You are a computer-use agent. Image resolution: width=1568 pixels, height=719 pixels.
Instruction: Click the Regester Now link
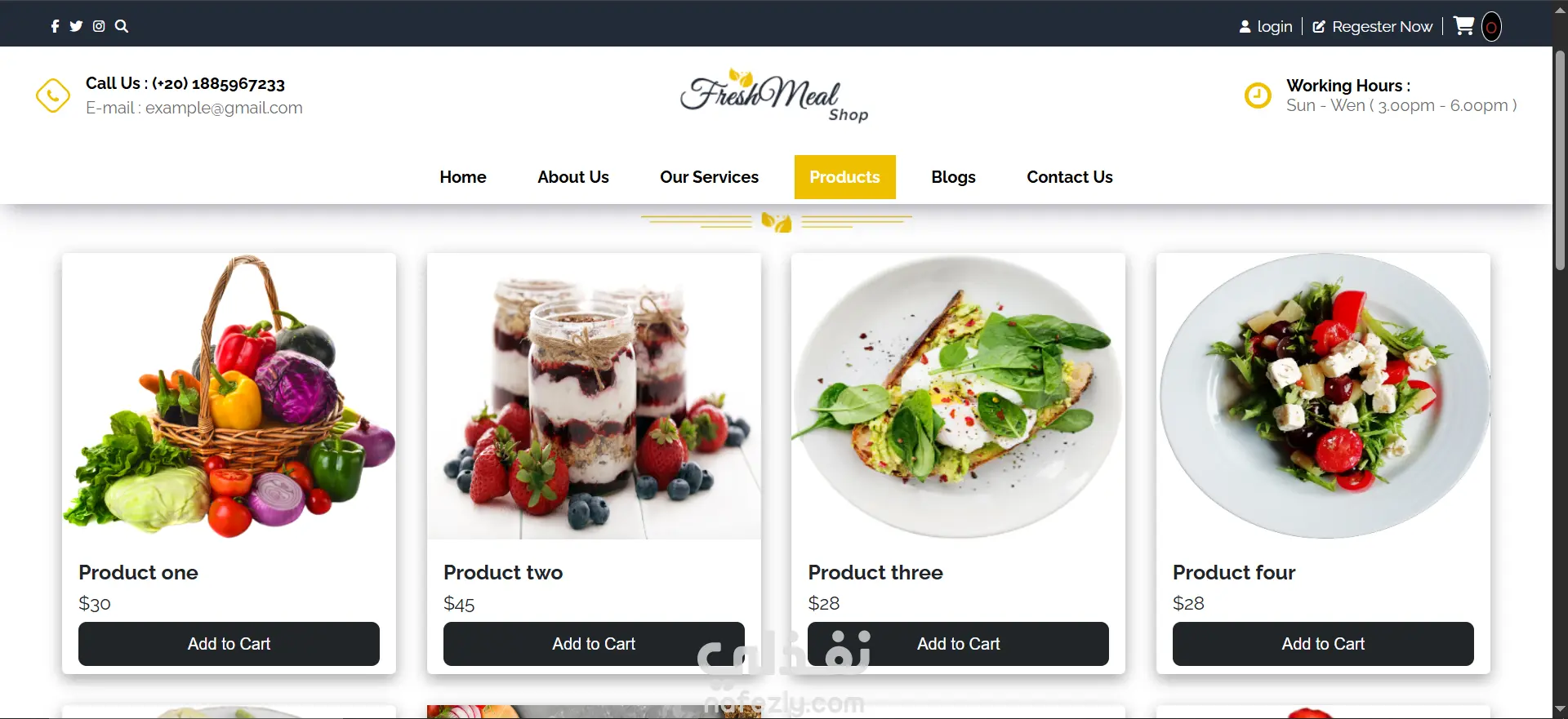pyautogui.click(x=1373, y=27)
